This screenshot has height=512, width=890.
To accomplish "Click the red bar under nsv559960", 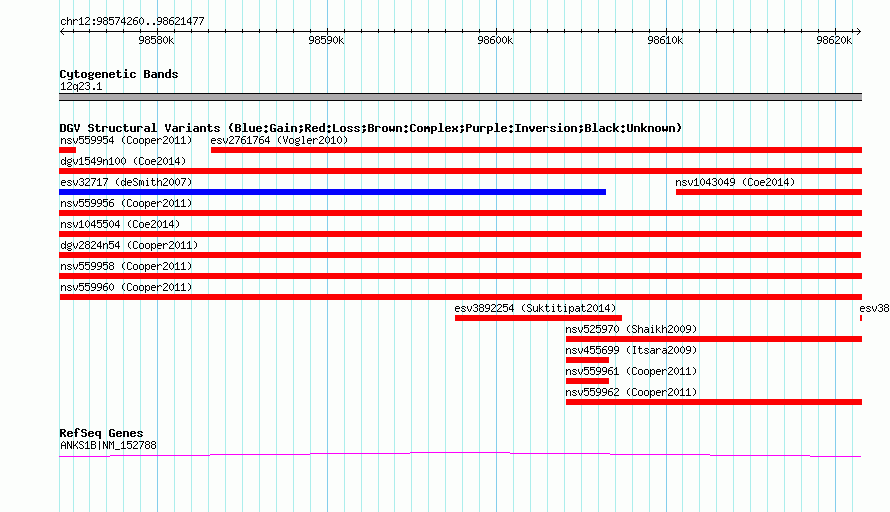I will 461,297.
